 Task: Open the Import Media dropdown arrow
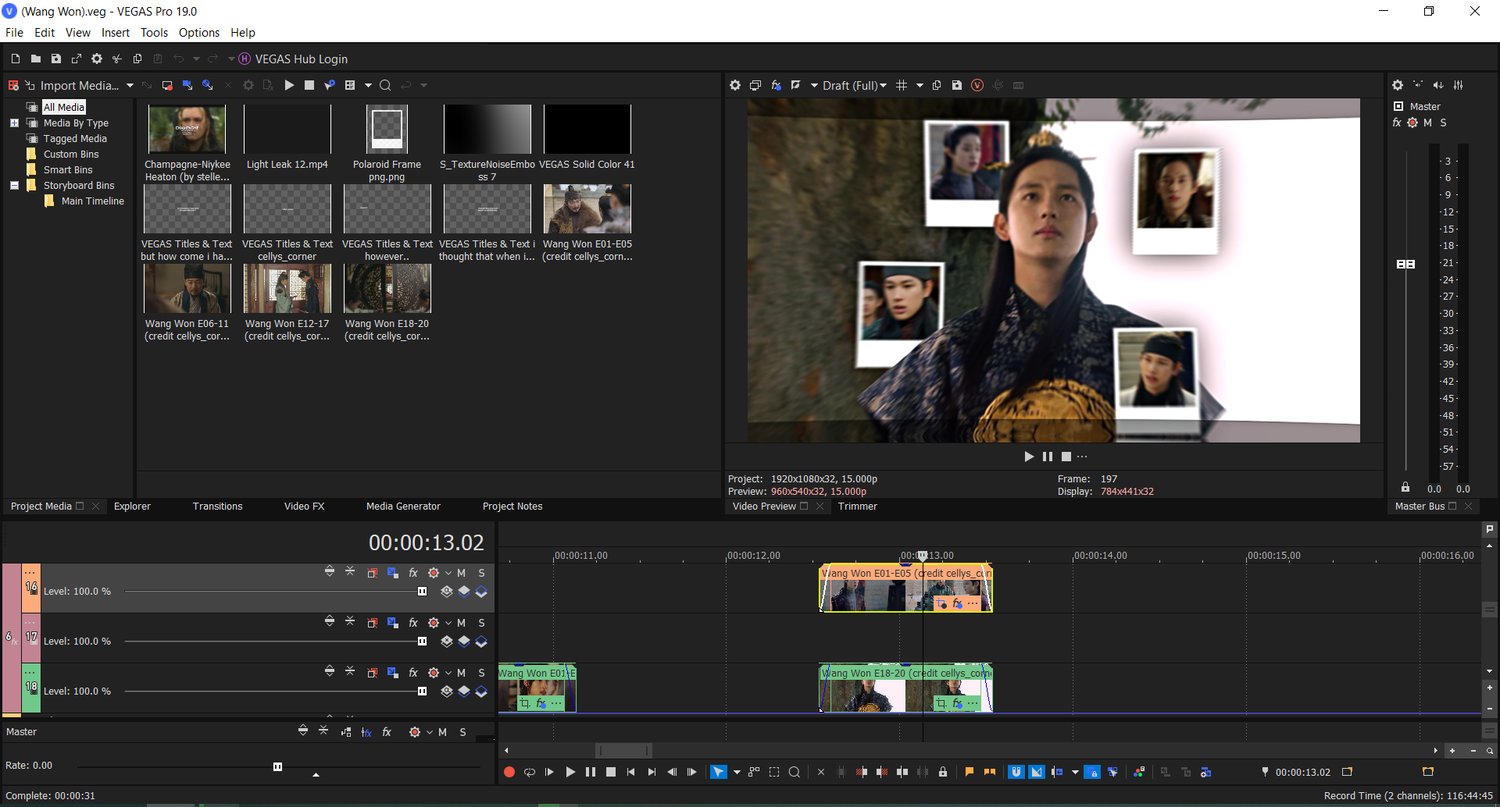130,86
